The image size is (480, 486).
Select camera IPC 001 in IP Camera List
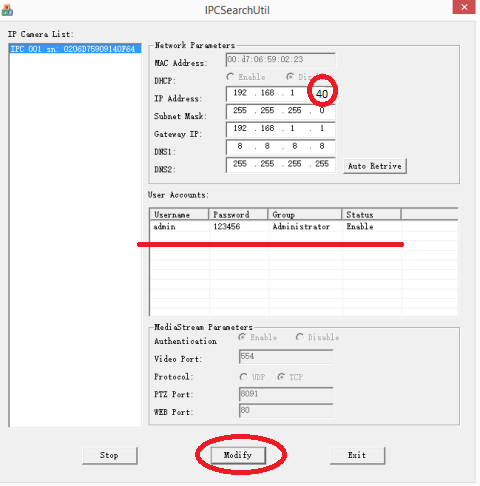[75, 49]
